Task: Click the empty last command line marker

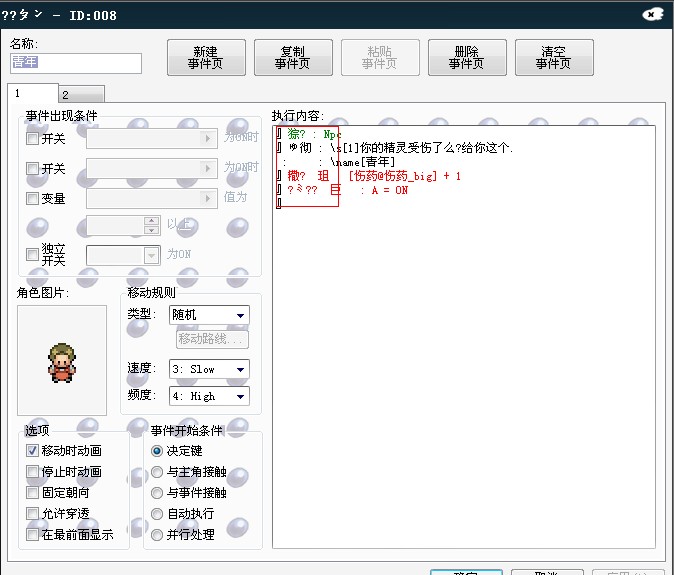Action: [279, 203]
